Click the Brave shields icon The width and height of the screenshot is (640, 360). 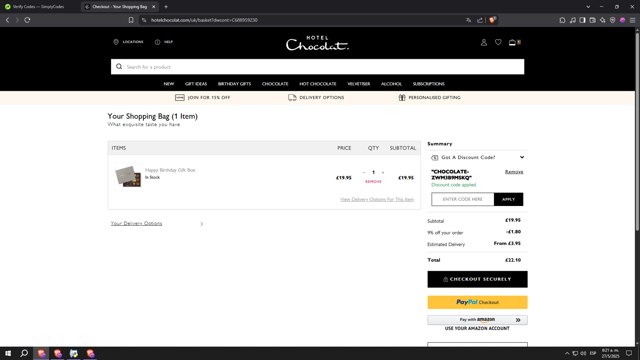coord(492,20)
